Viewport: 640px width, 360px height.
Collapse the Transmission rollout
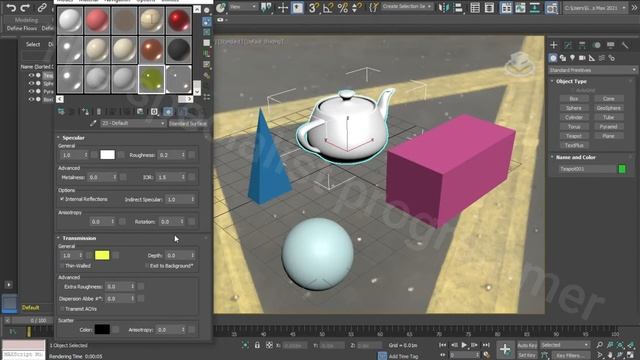(79, 238)
